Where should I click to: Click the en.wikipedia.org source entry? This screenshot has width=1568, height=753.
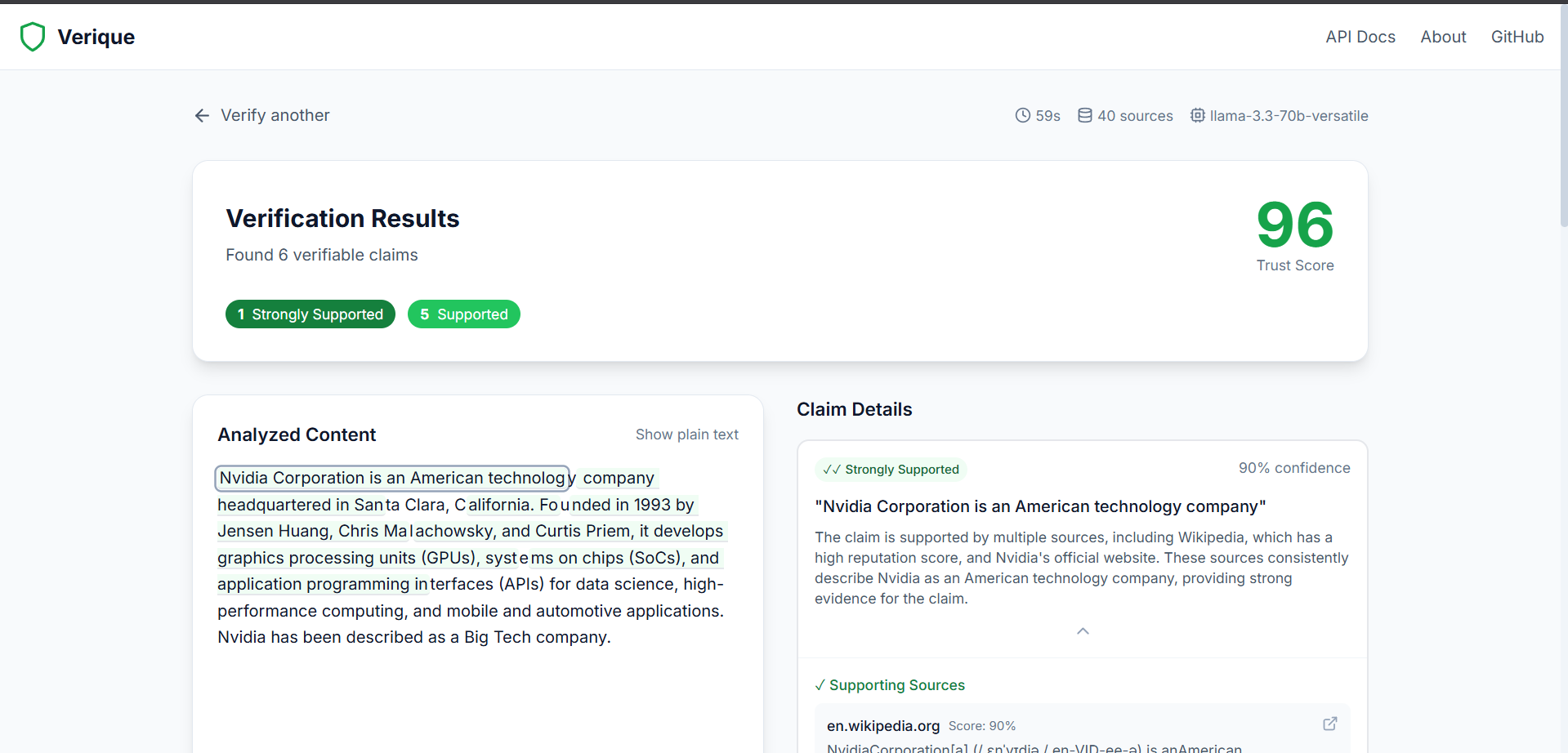pos(882,726)
